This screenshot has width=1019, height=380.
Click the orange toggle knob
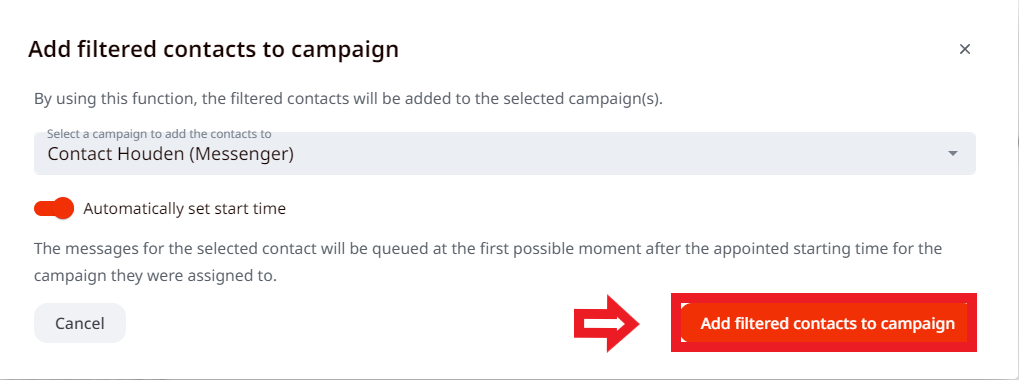(64, 209)
